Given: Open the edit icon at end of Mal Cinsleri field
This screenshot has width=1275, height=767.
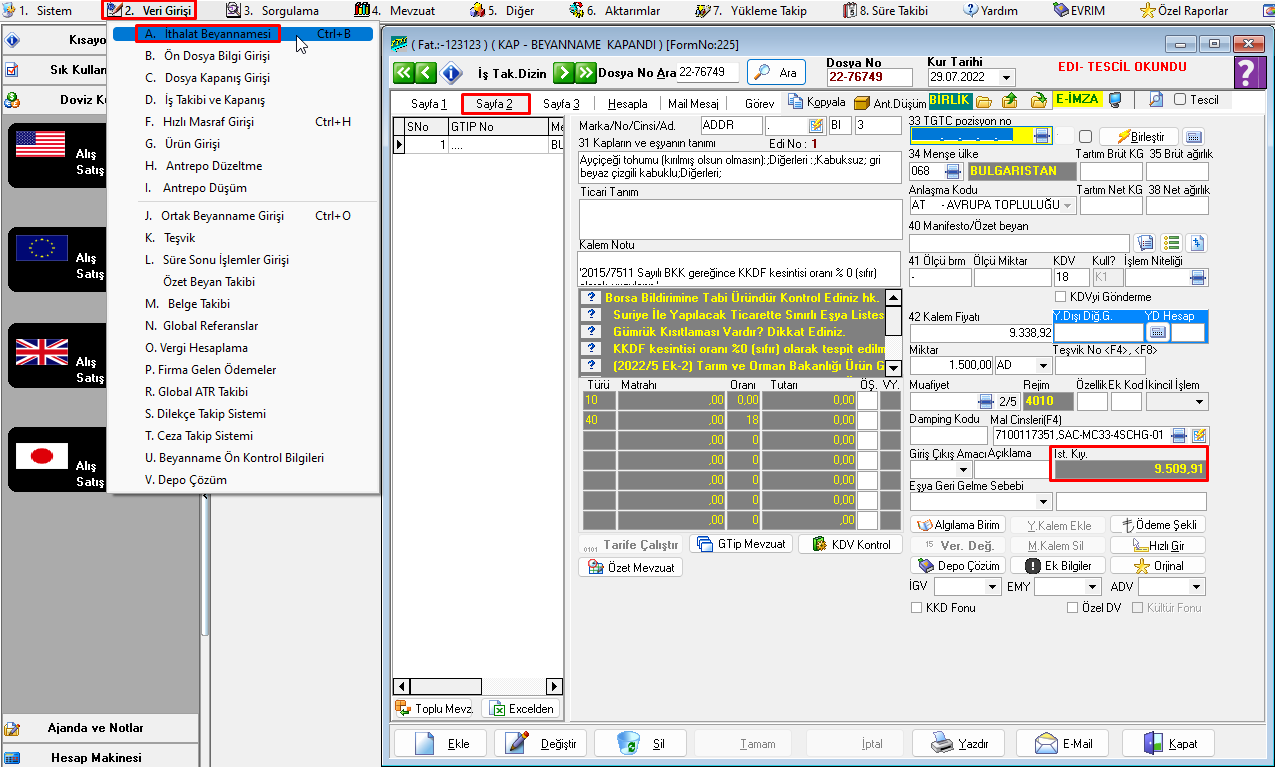Looking at the screenshot, I should (1199, 435).
